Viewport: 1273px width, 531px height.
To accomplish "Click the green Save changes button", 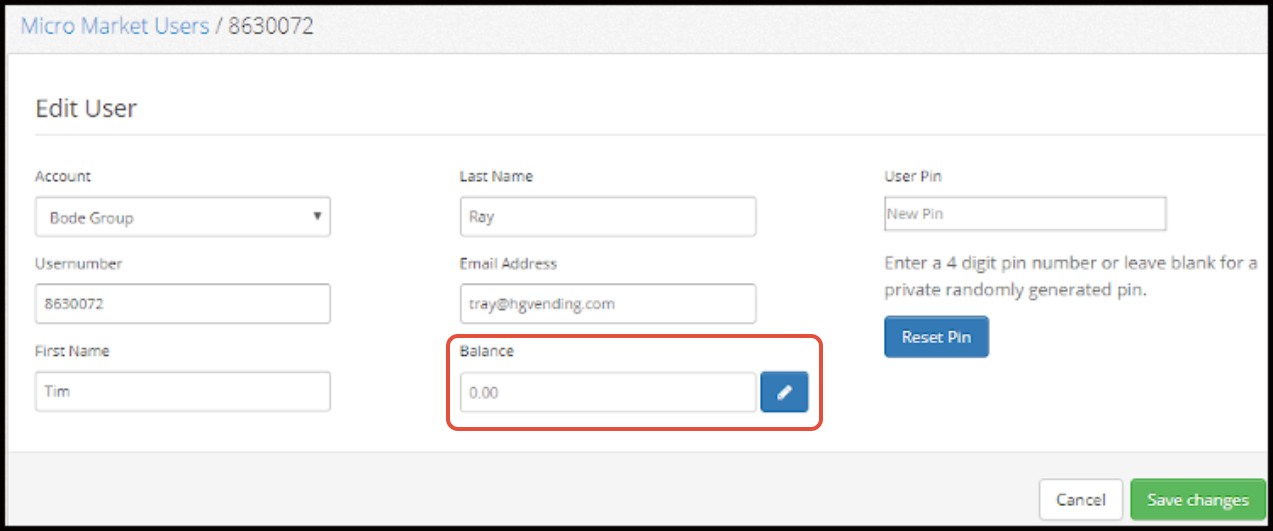I will pyautogui.click(x=1198, y=499).
